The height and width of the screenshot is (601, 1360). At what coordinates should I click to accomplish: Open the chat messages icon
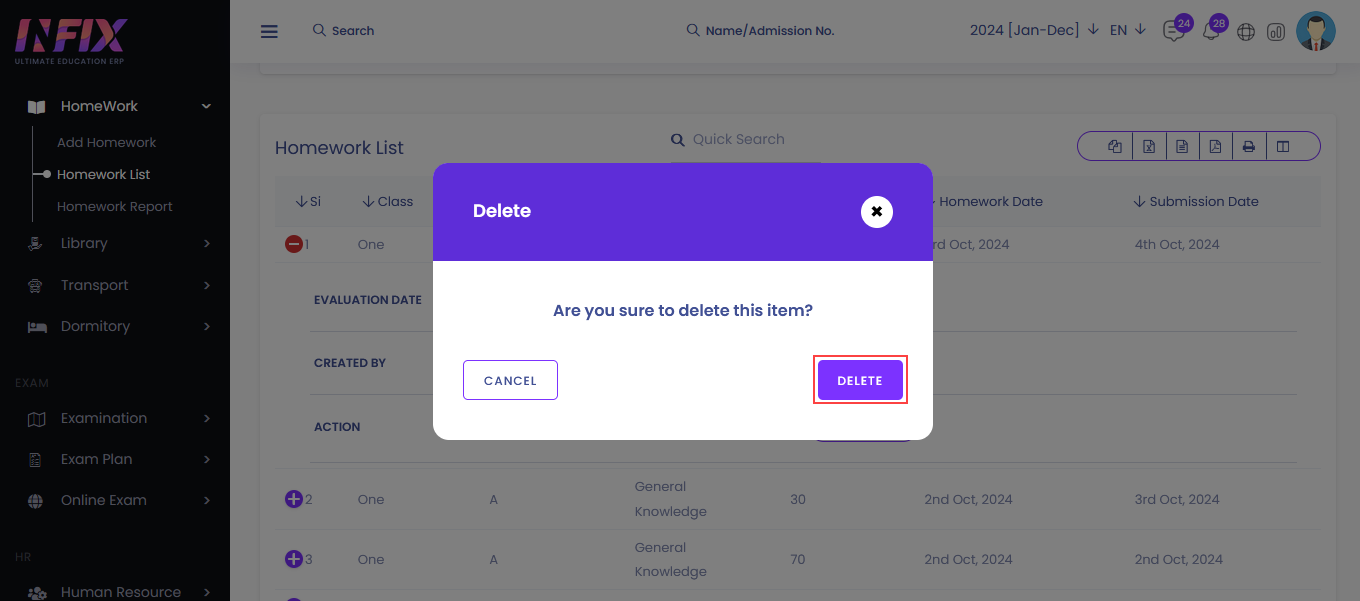pos(1174,31)
